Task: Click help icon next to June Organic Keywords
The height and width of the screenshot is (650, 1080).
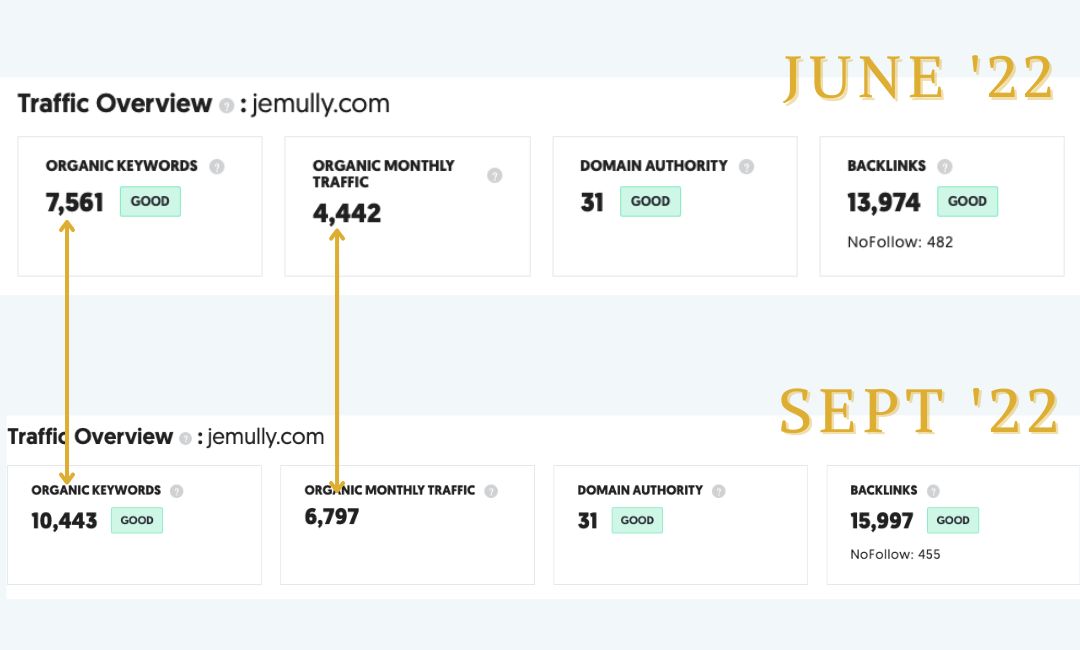Action: (x=217, y=166)
